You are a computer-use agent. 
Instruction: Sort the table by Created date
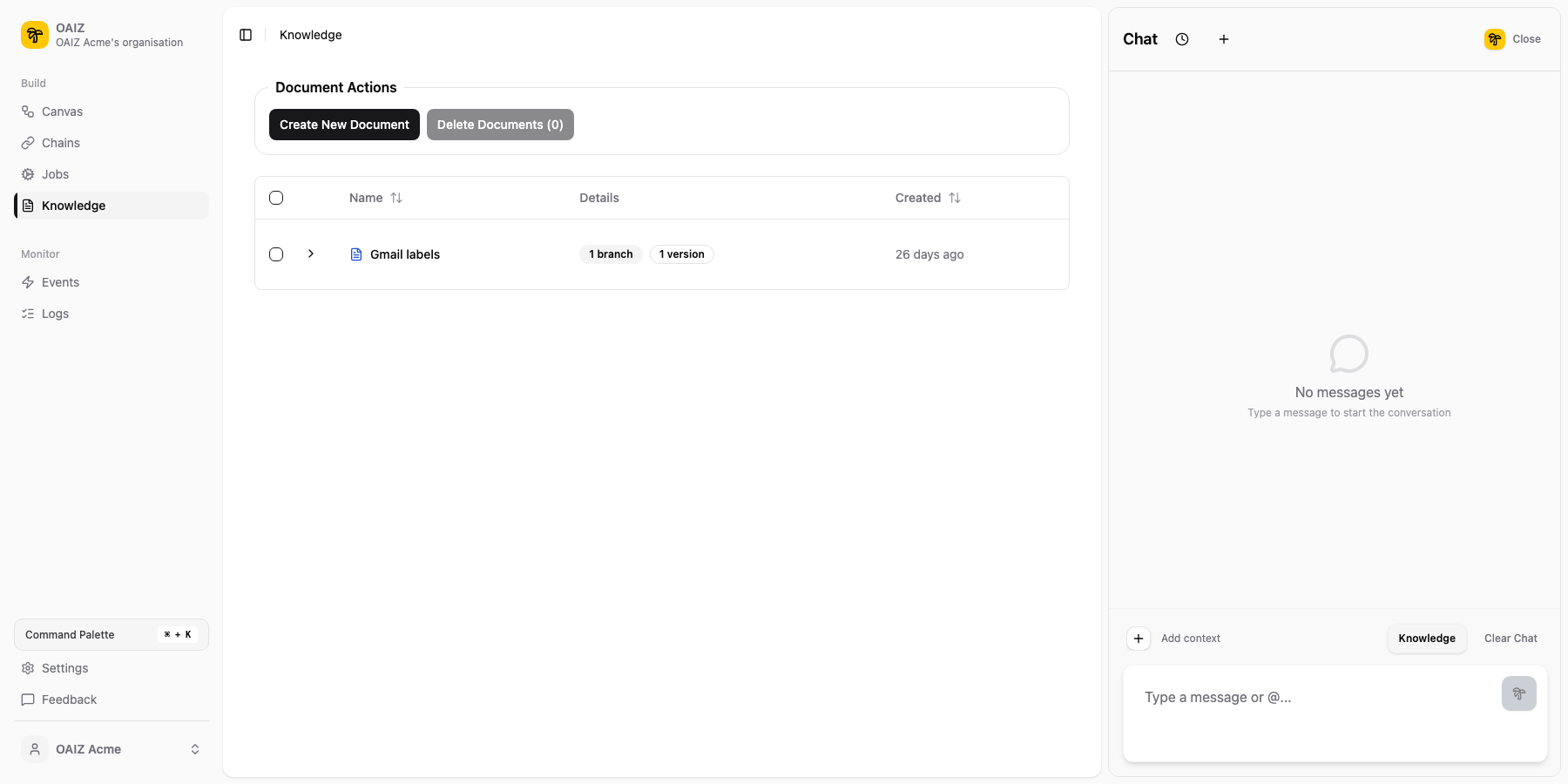coord(955,198)
